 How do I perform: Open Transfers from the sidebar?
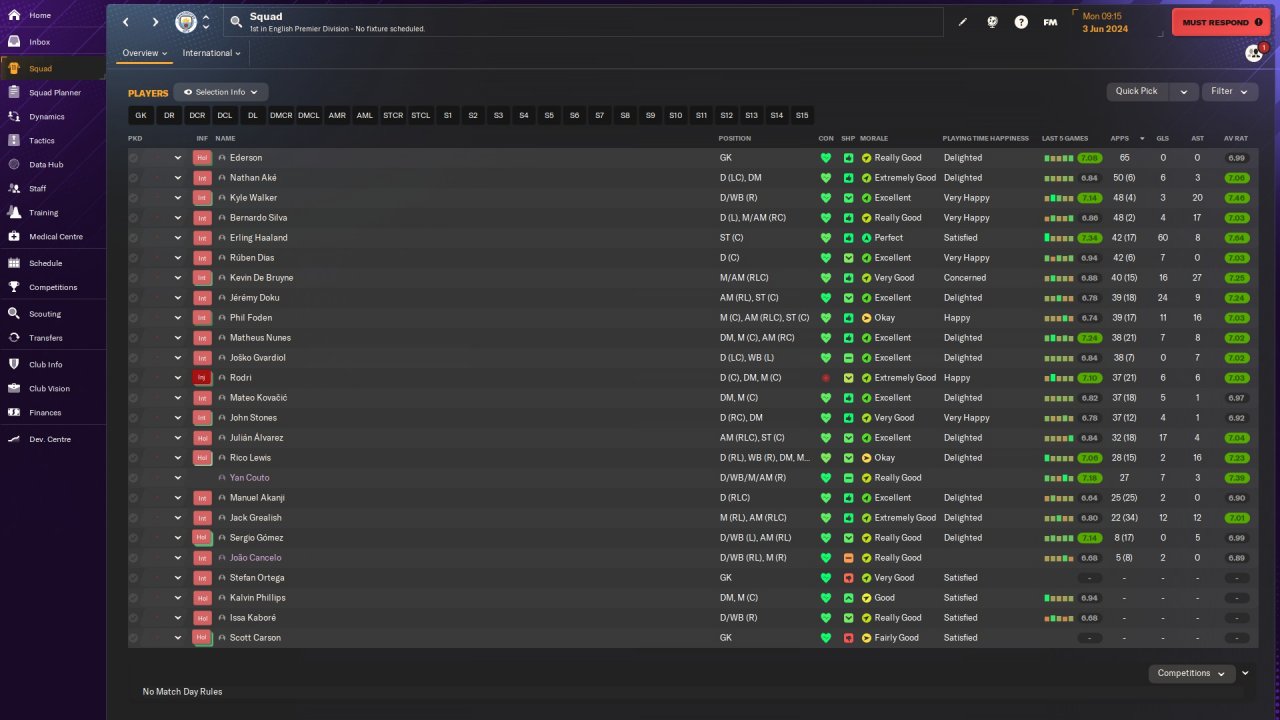click(46, 338)
